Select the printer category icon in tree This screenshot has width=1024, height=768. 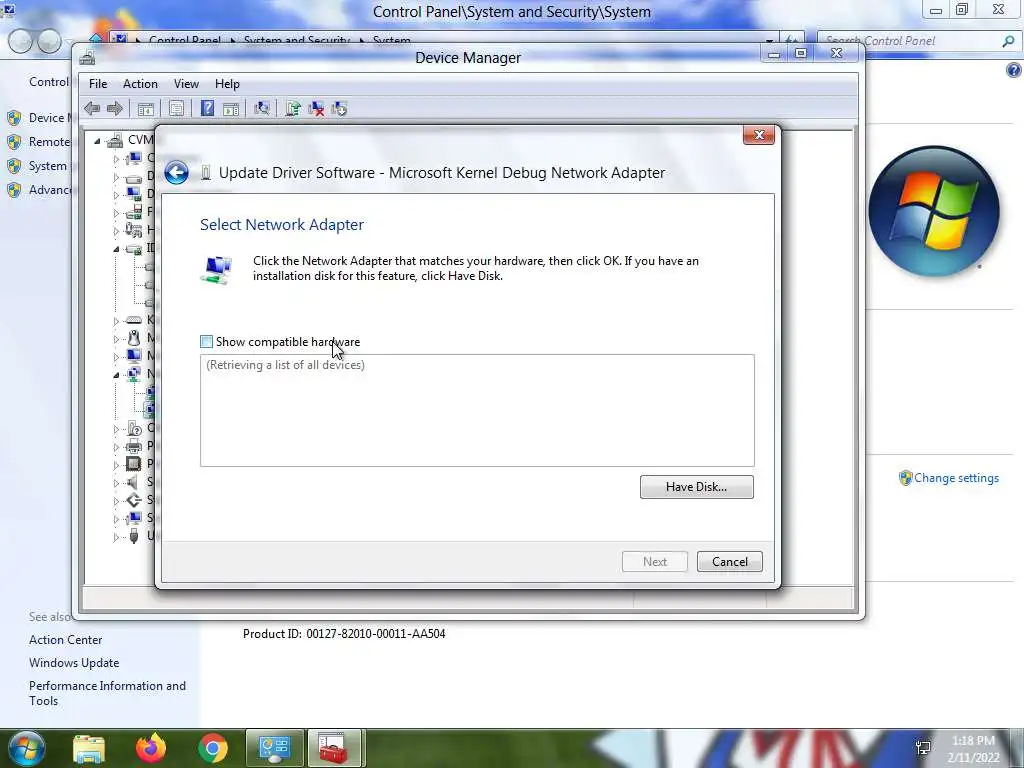click(x=133, y=446)
